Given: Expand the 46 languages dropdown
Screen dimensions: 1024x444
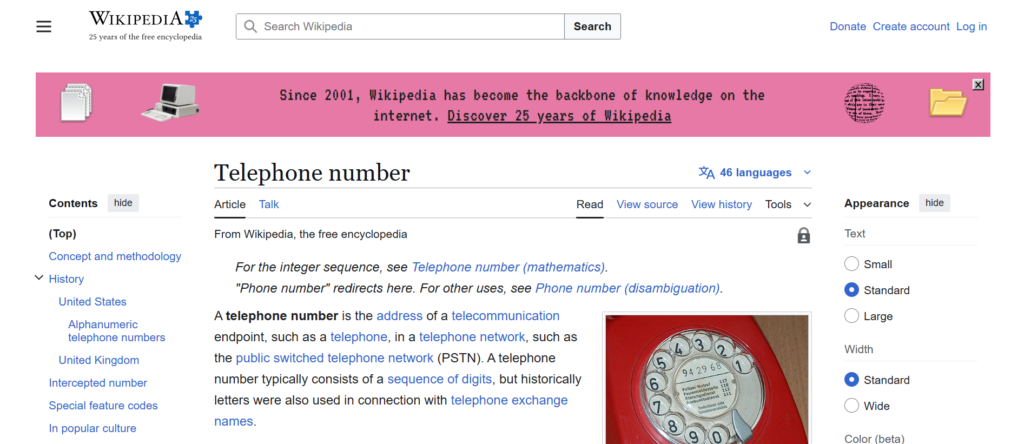Looking at the screenshot, I should (x=756, y=172).
